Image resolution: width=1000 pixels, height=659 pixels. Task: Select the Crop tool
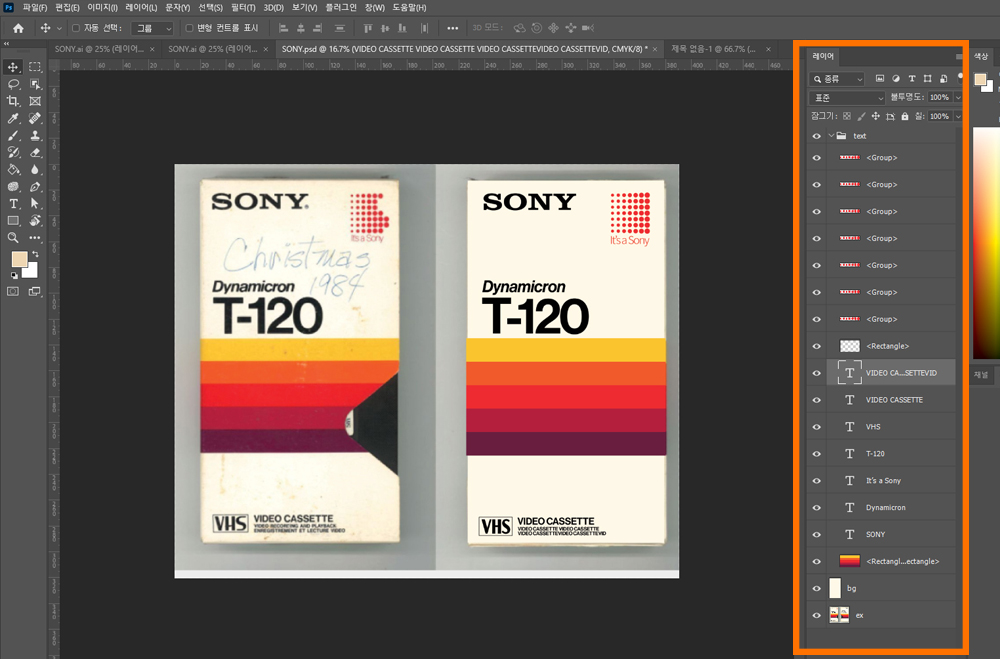click(13, 101)
